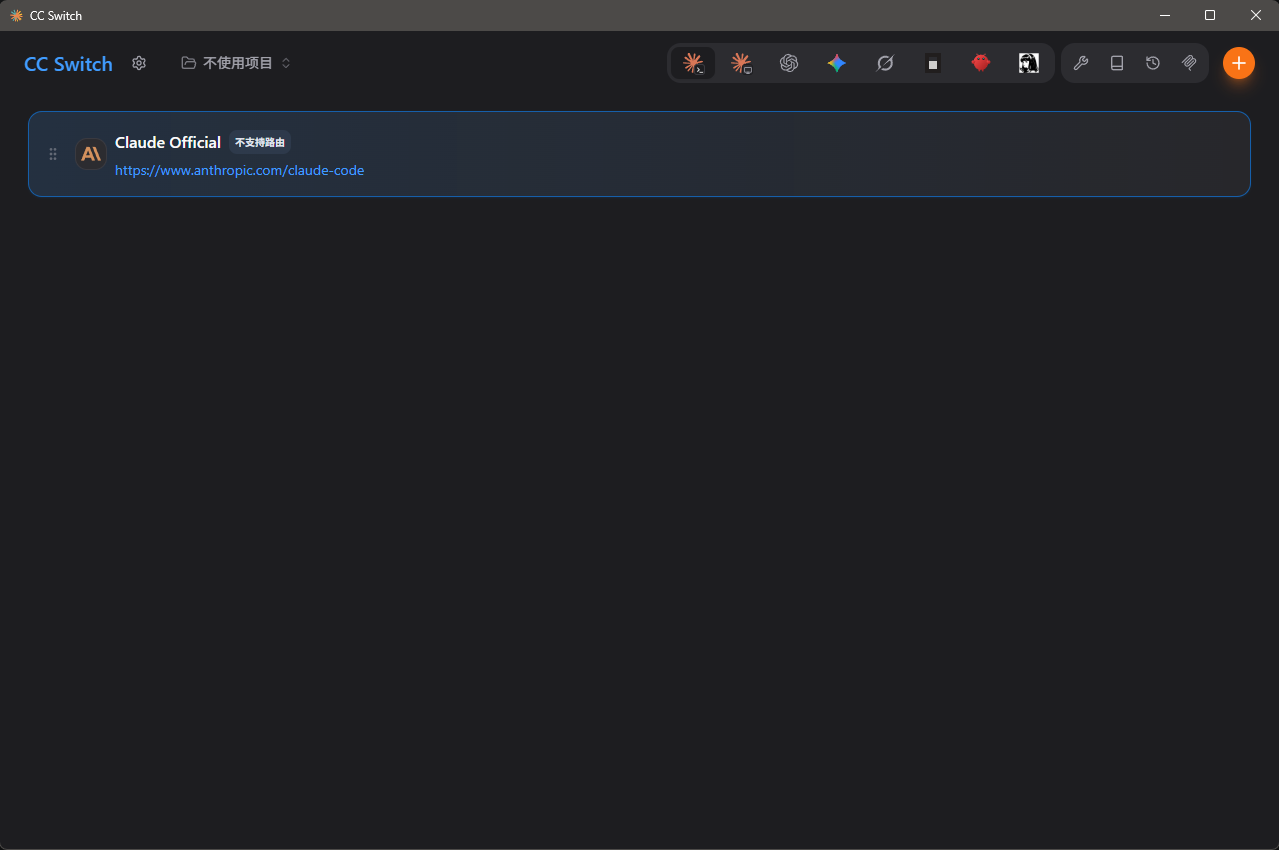The image size is (1279, 850).
Task: Open the paperclip-like MCP icon
Action: click(x=1189, y=63)
